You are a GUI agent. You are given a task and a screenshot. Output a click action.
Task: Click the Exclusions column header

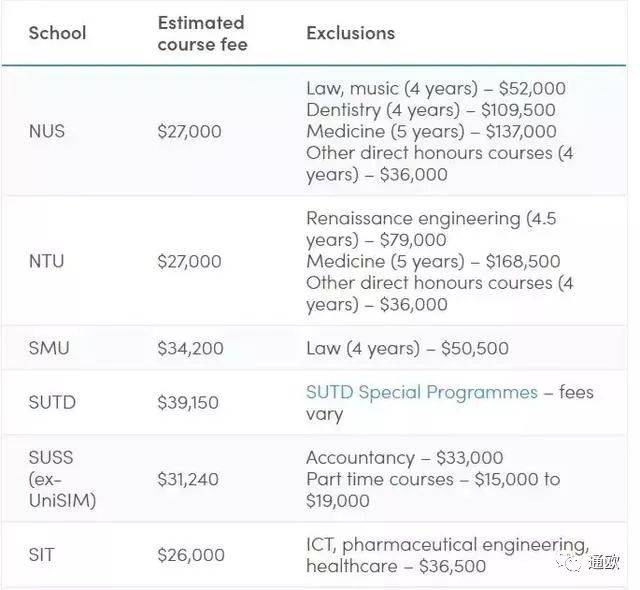350,34
